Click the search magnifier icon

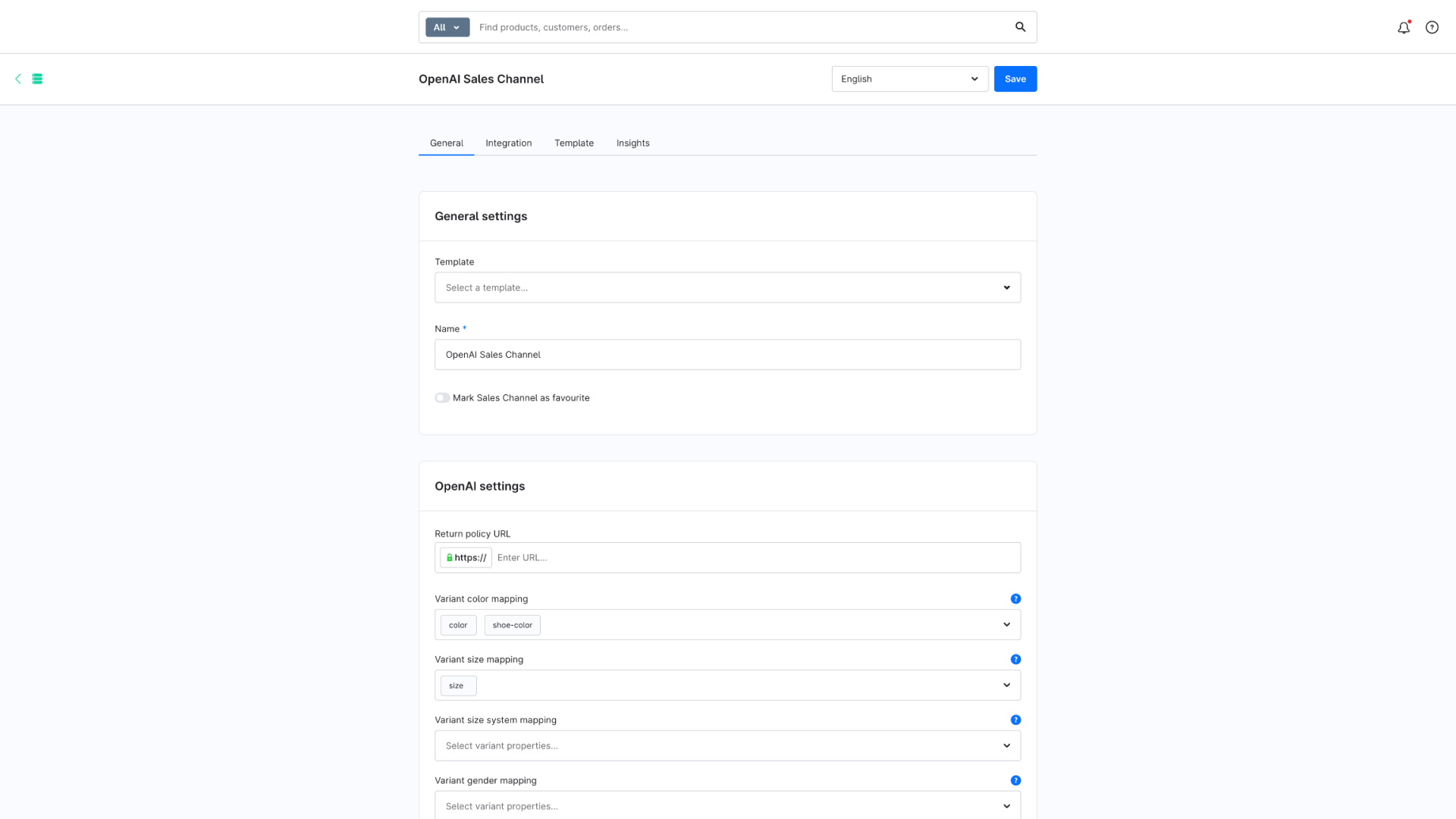(1020, 27)
